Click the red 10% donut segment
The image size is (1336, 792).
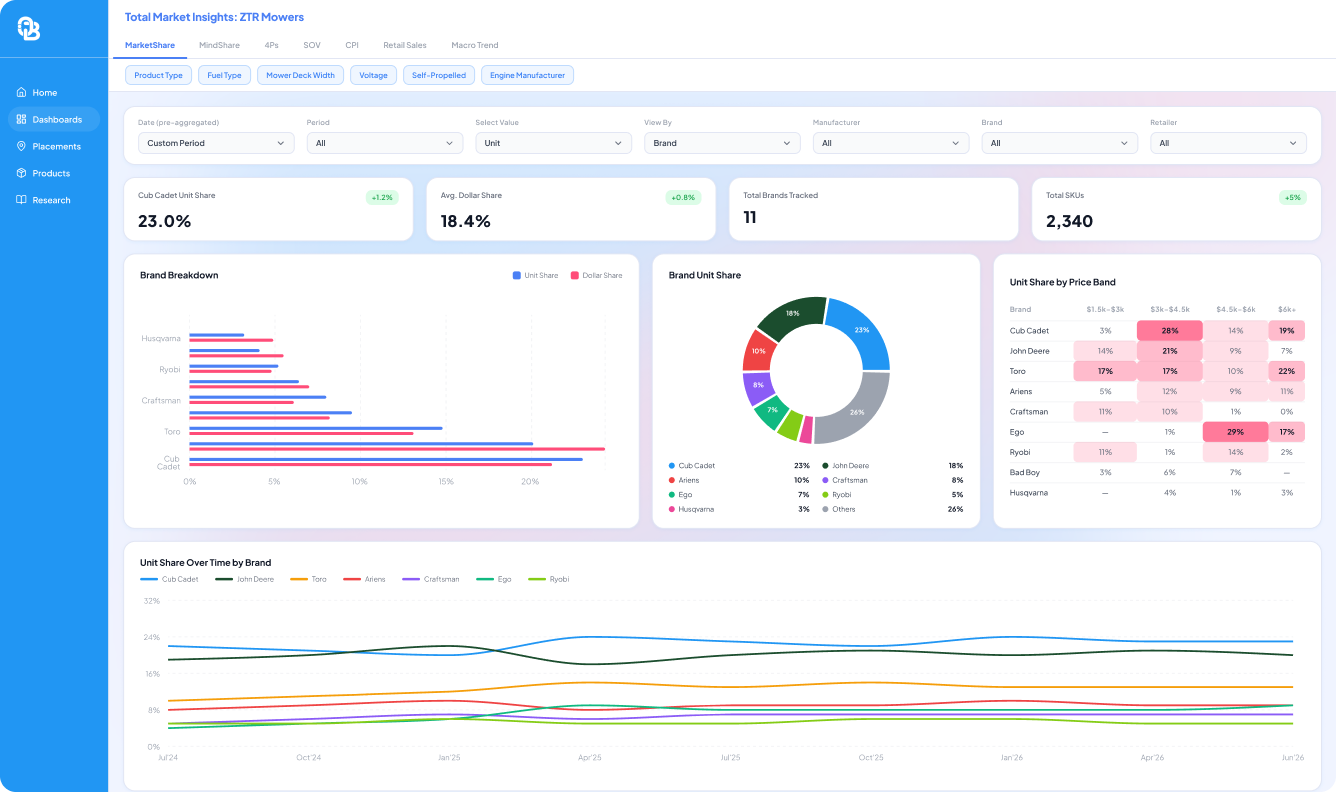(757, 351)
